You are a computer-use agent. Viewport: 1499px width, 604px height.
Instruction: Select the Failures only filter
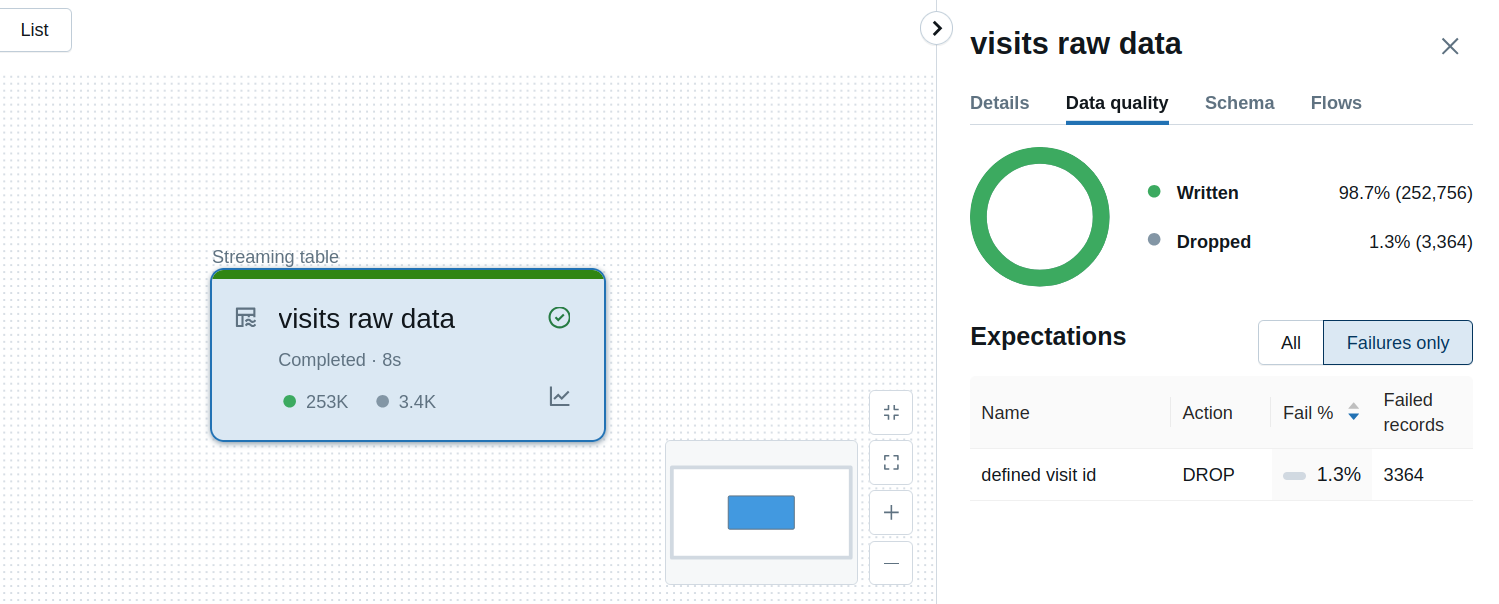coord(1397,343)
